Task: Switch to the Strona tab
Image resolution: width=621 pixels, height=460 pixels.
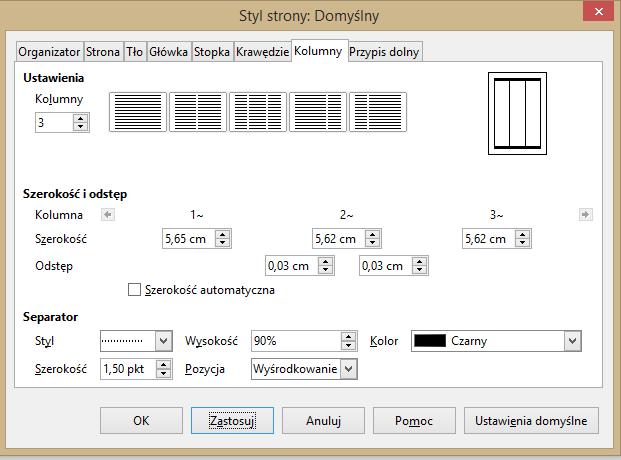Action: (103, 52)
